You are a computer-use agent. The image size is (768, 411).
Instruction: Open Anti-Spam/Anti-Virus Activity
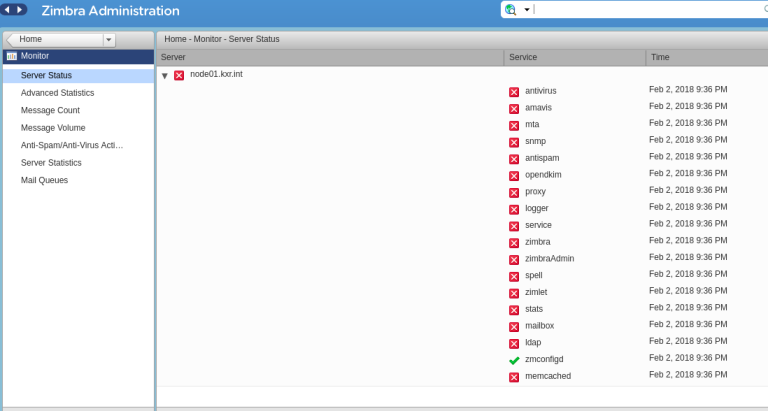click(72, 145)
